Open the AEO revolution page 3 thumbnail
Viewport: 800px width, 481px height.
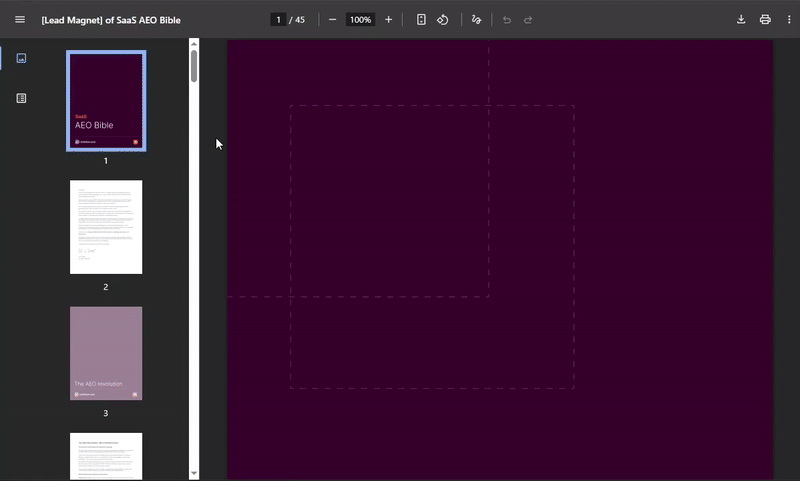[x=106, y=353]
